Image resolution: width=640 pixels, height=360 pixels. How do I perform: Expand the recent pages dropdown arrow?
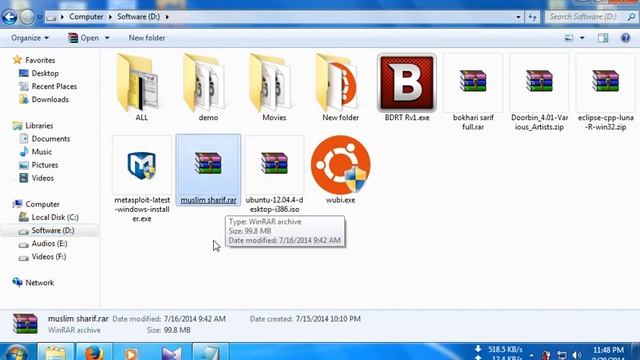[x=40, y=17]
